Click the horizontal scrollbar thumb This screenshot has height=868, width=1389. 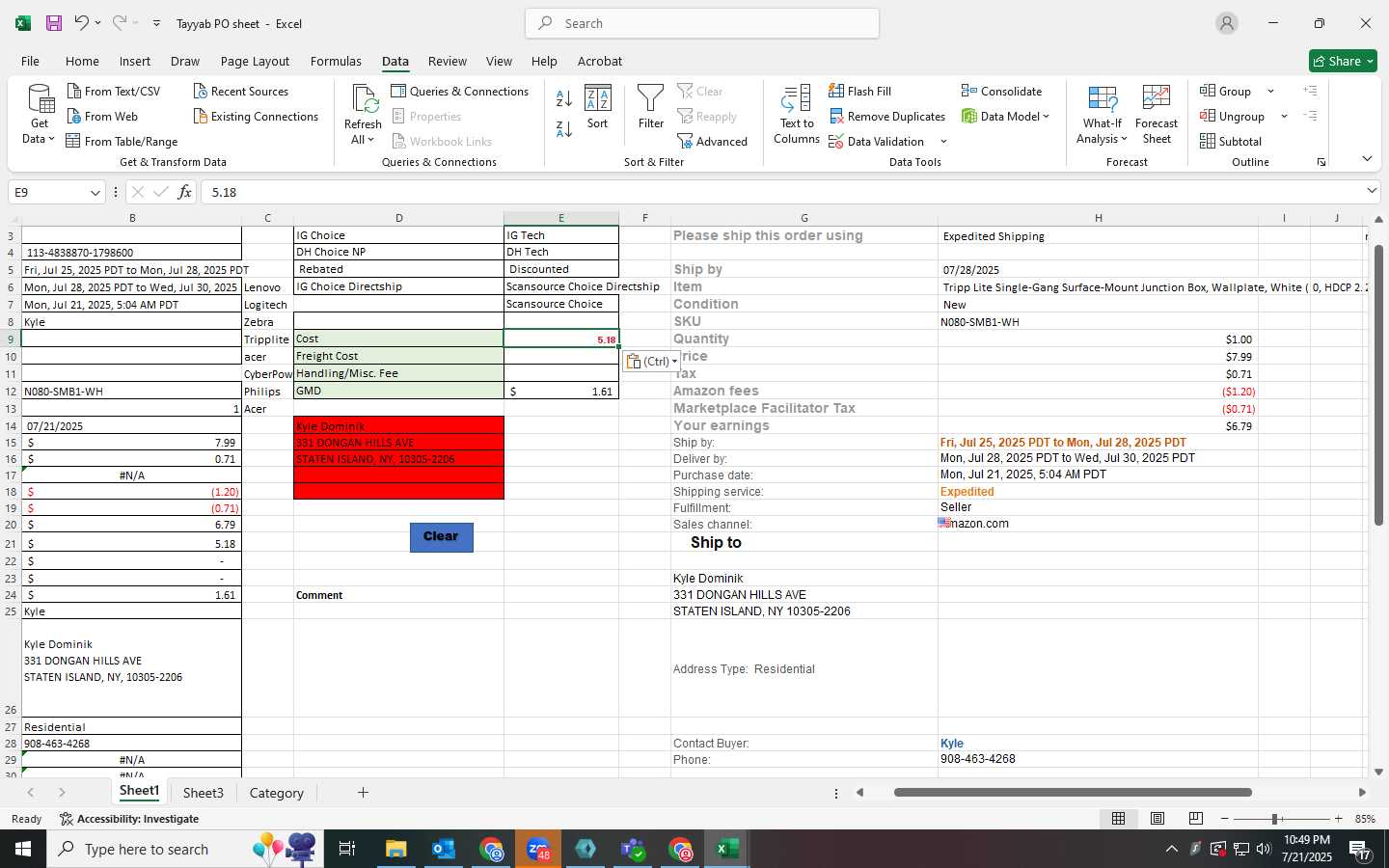click(x=1073, y=793)
